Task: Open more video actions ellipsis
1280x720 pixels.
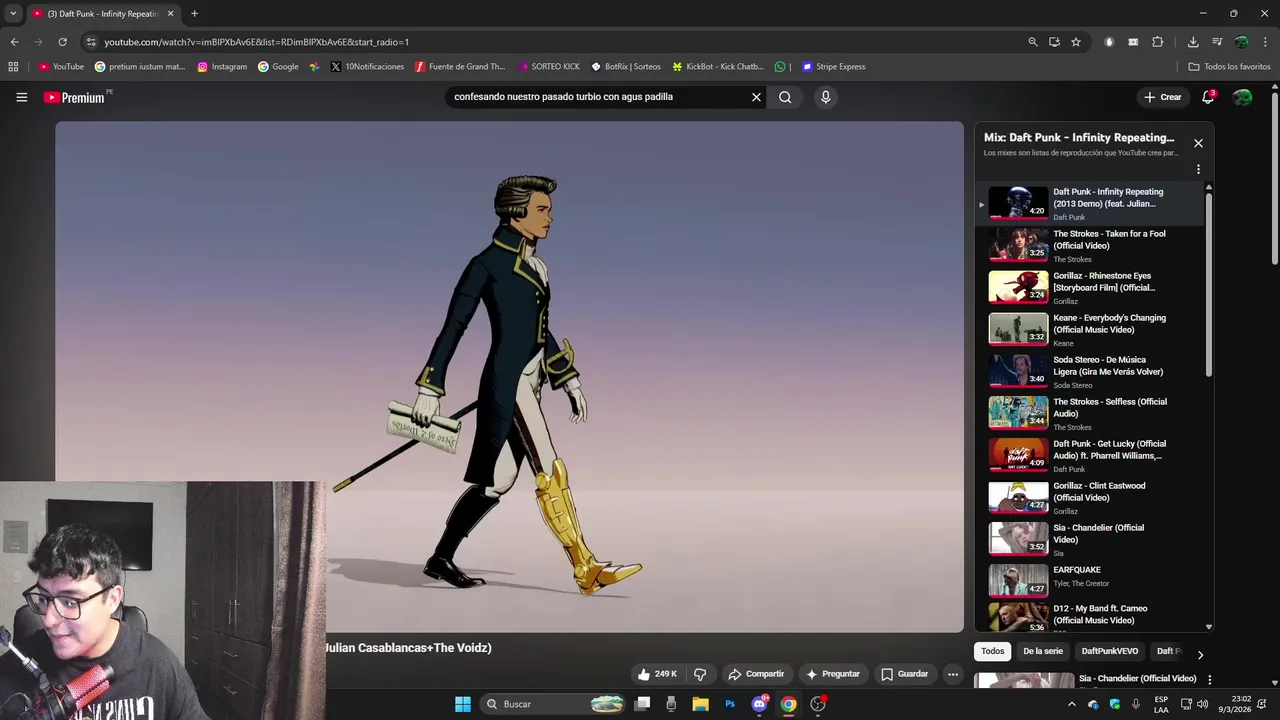Action: (953, 674)
